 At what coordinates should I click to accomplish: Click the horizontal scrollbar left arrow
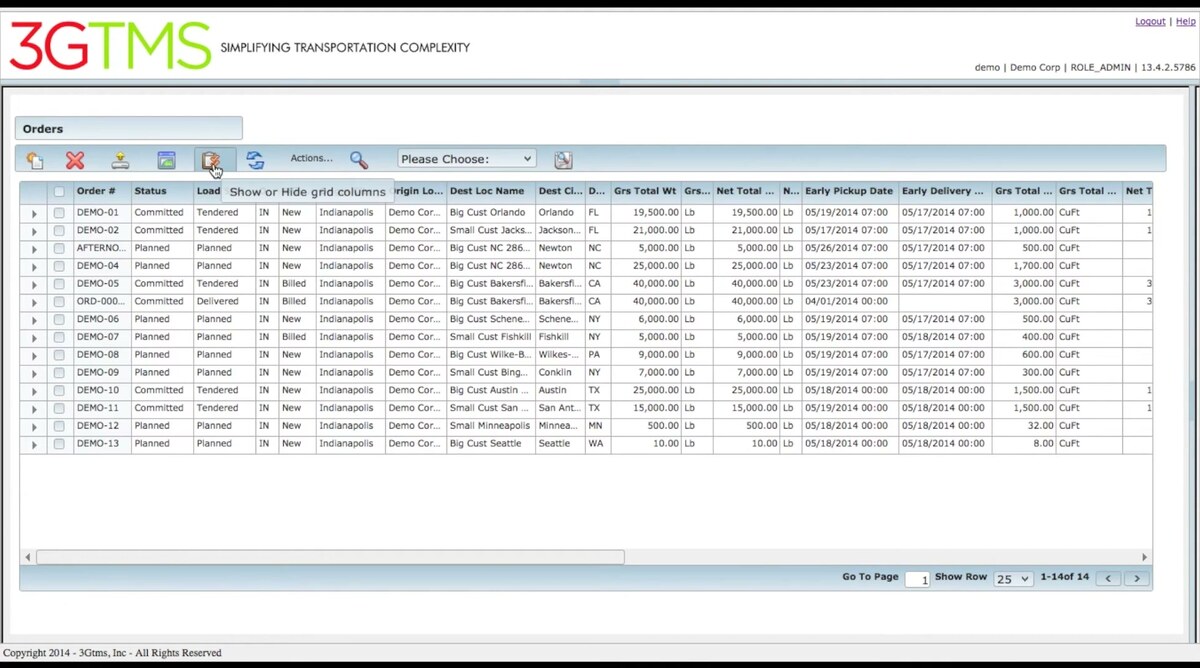point(28,557)
